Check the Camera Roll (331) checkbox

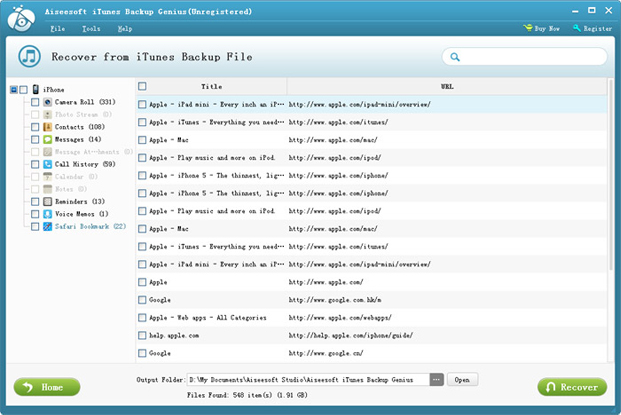click(35, 102)
